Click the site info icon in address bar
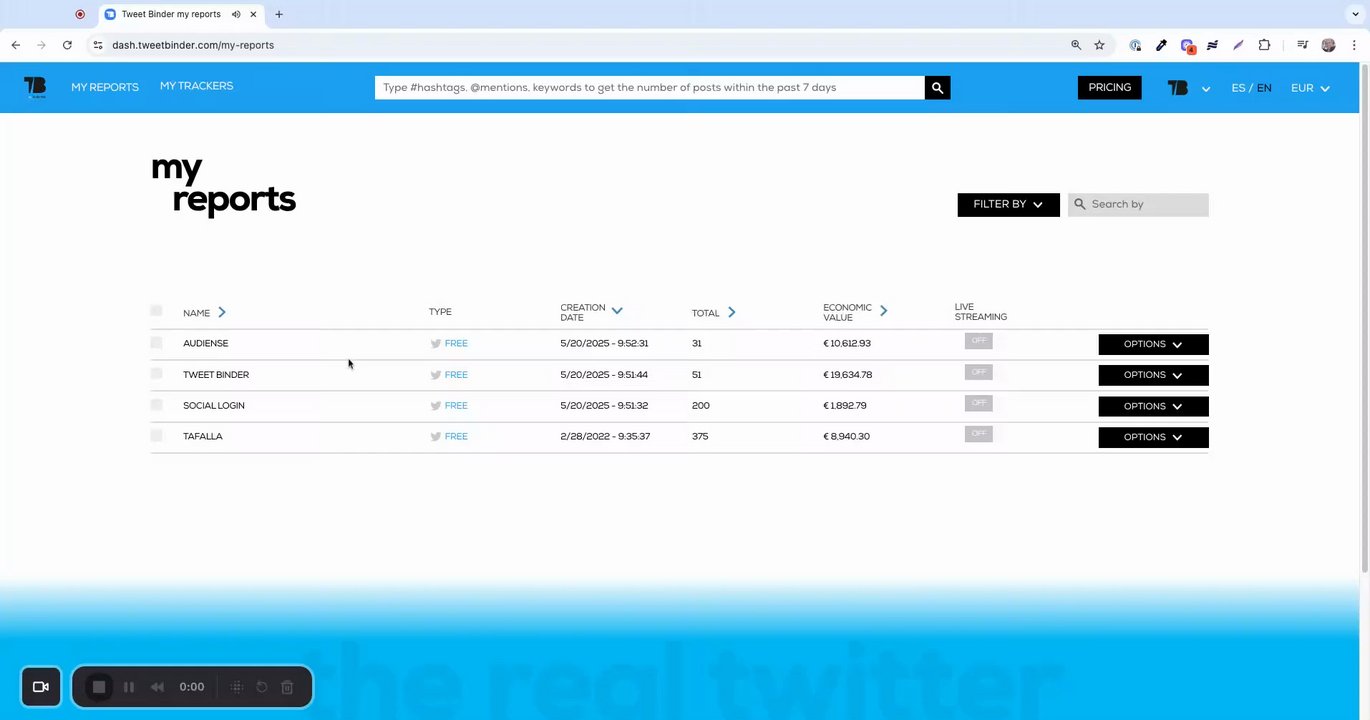This screenshot has width=1370, height=720. 98,45
